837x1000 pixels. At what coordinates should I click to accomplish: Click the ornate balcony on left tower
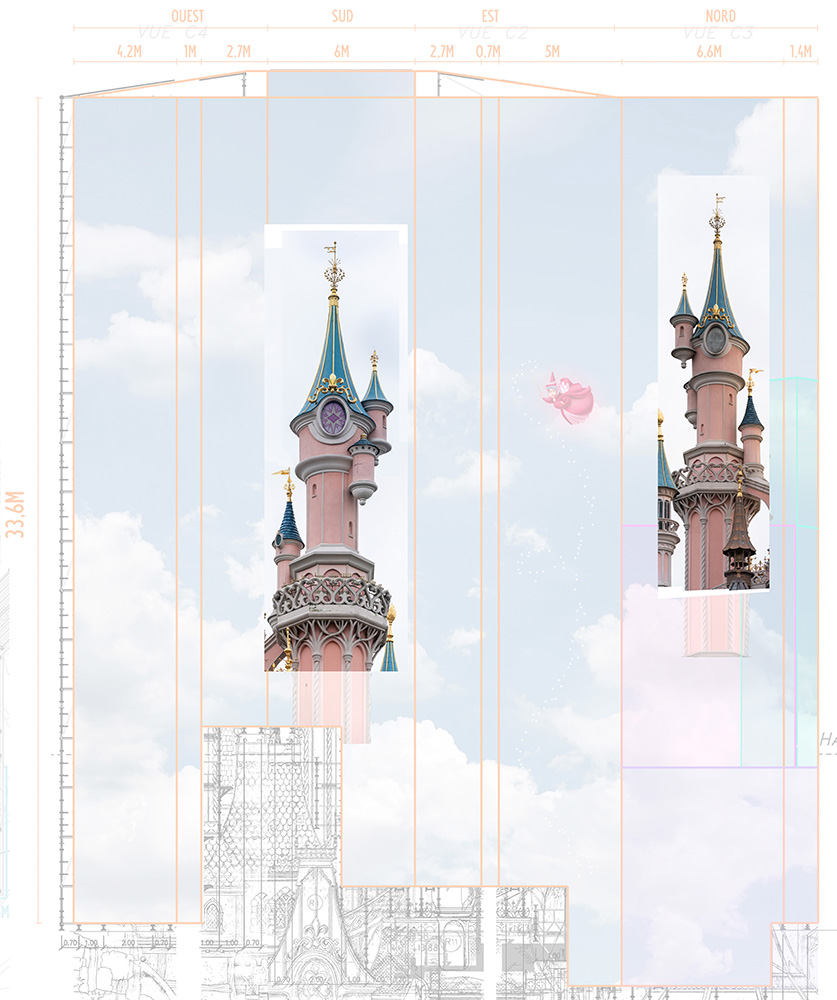click(330, 597)
